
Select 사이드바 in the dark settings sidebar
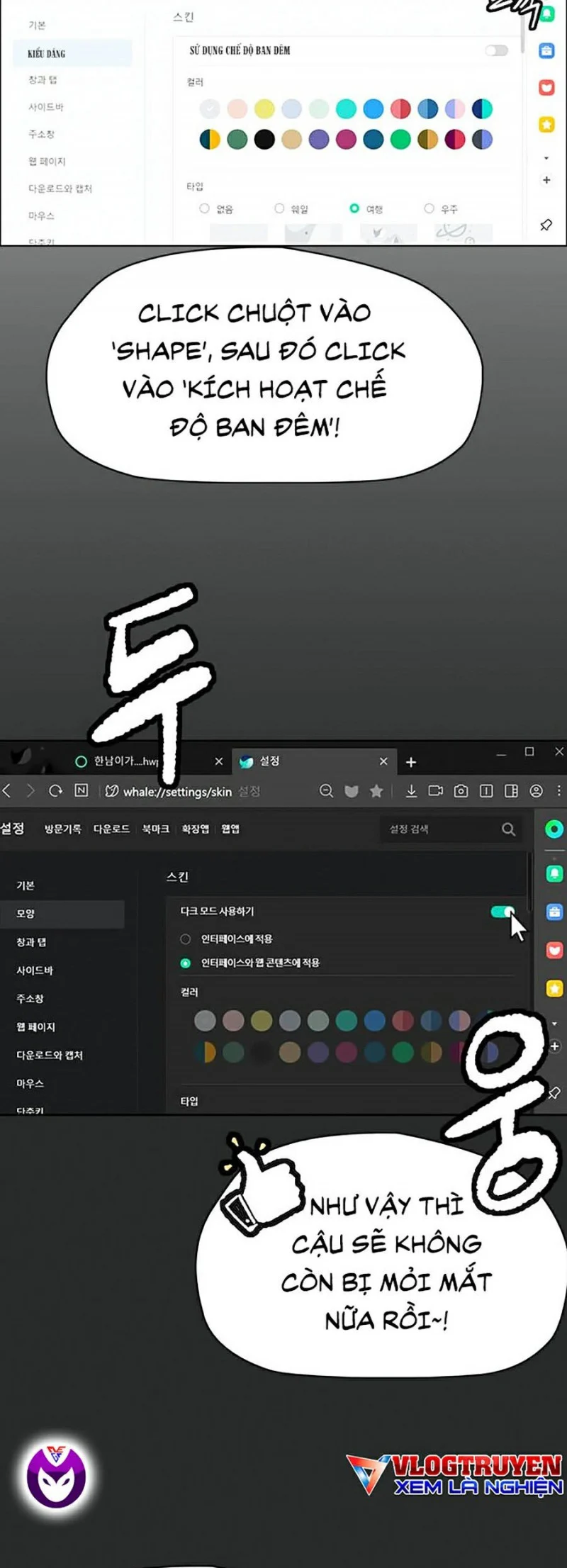point(35,970)
